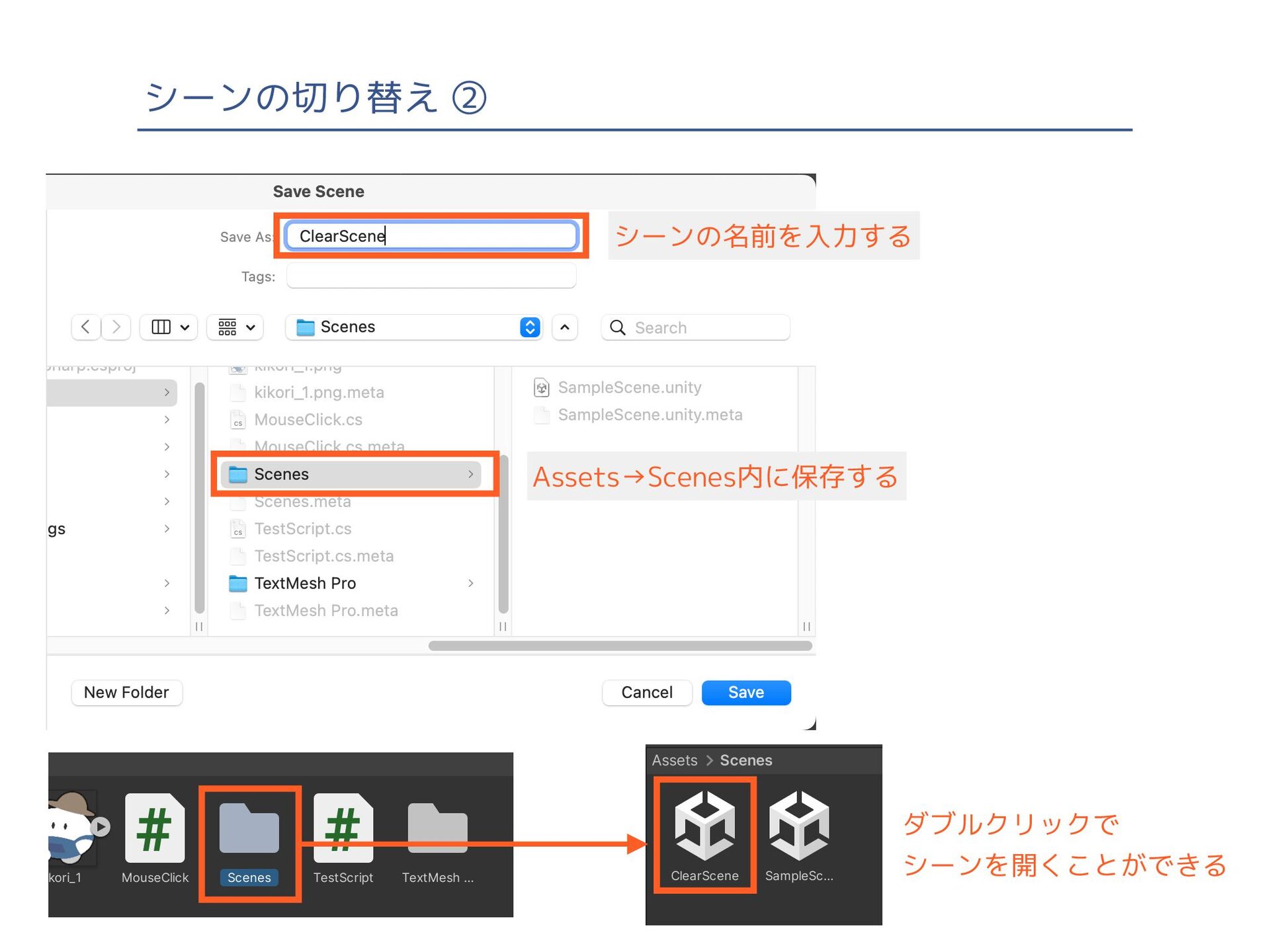Click the Save As name field
This screenshot has width=1270, height=952.
(431, 236)
